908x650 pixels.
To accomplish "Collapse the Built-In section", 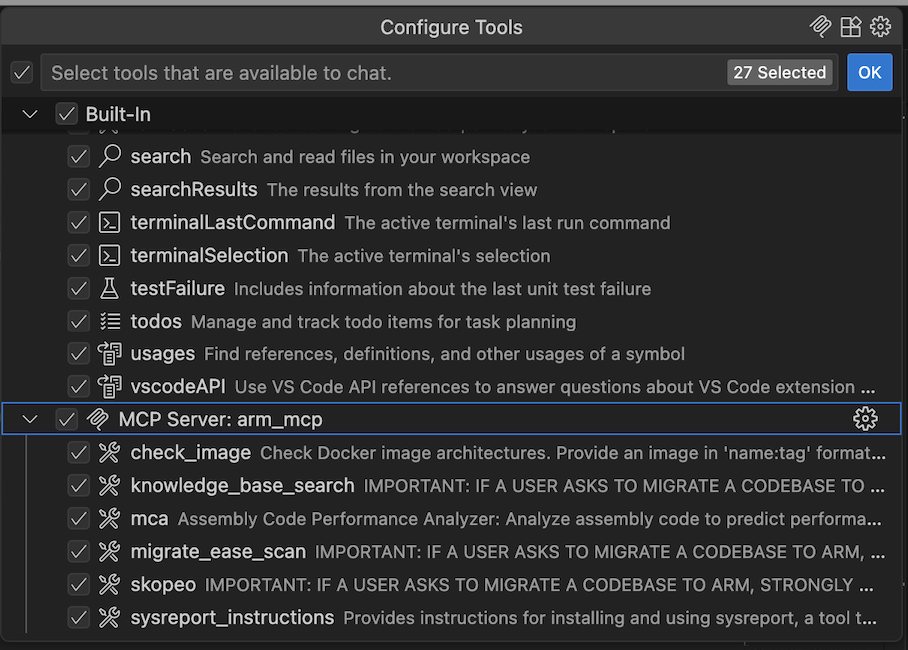I will pyautogui.click(x=29, y=114).
